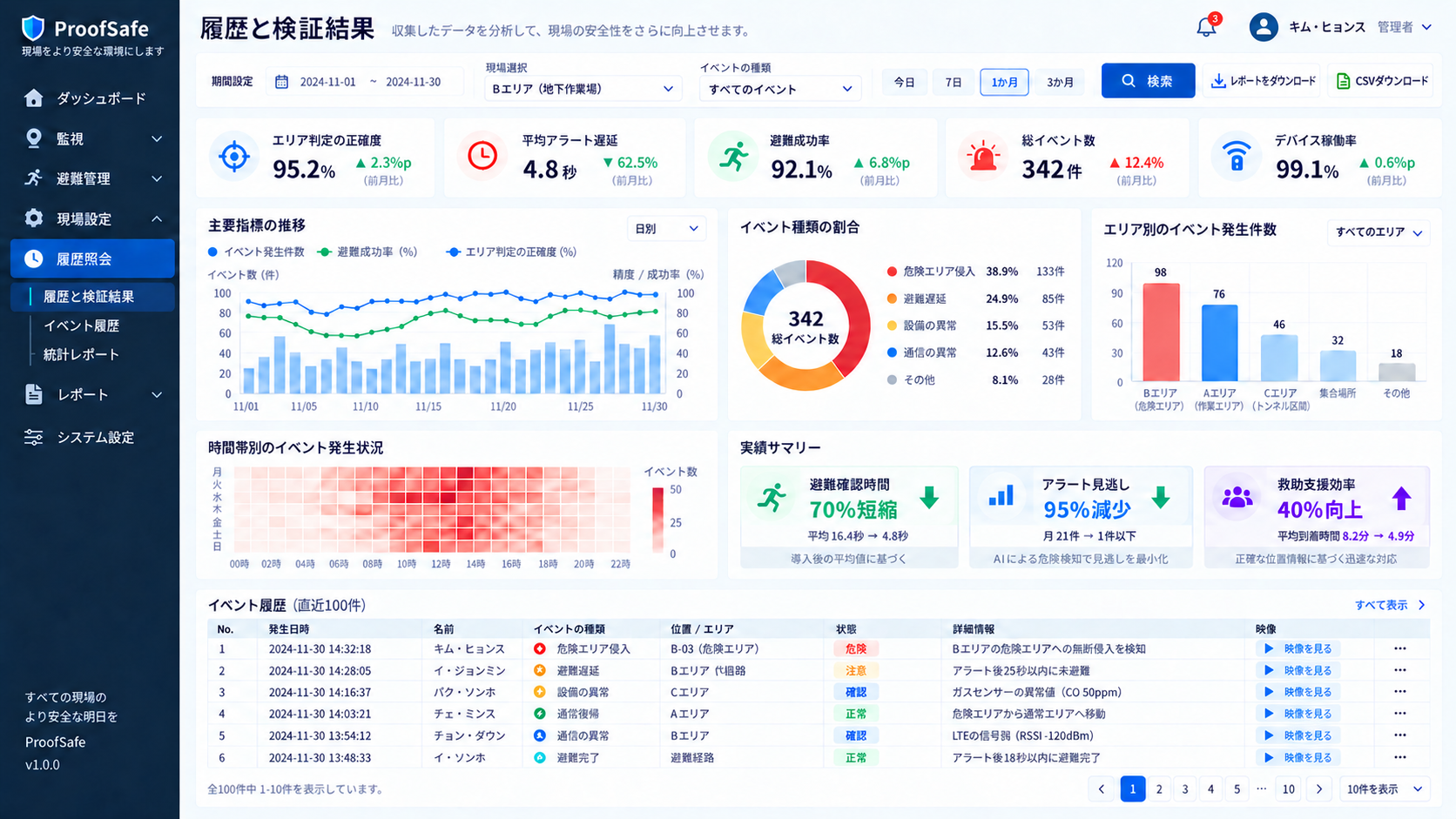Click the 検索 search button

[x=1148, y=81]
